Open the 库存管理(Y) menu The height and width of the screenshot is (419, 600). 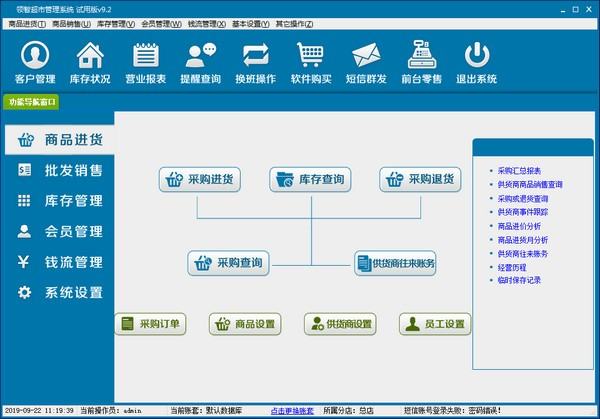[115, 22]
